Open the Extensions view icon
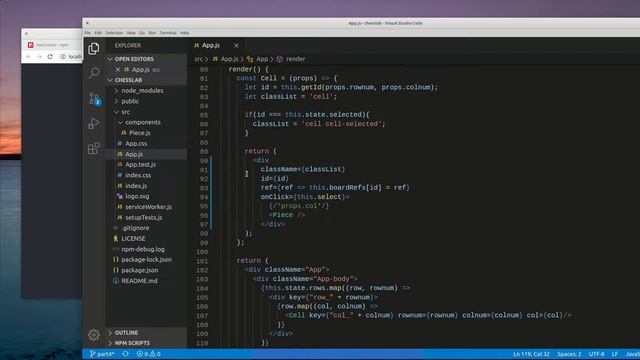The height and width of the screenshot is (360, 640). tap(94, 148)
